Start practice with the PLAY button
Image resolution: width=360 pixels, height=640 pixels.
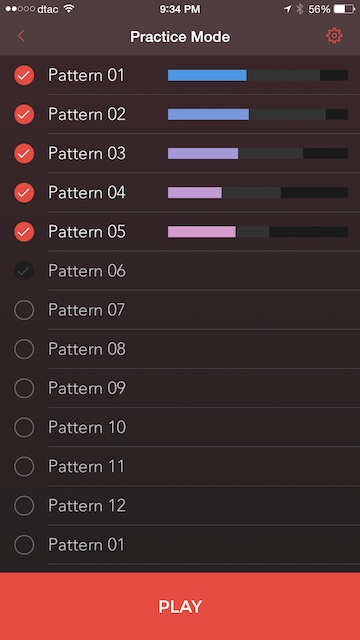click(180, 606)
